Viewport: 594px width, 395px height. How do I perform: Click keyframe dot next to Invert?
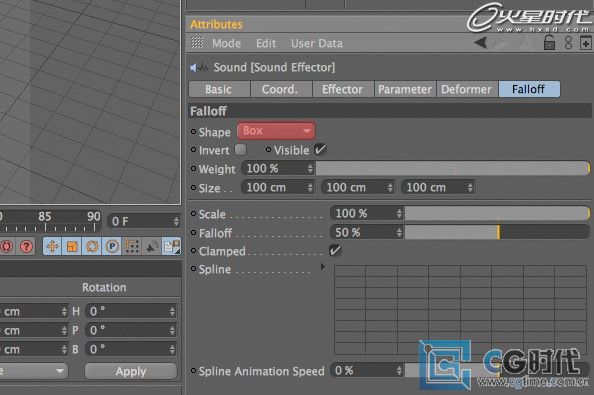coord(193,150)
